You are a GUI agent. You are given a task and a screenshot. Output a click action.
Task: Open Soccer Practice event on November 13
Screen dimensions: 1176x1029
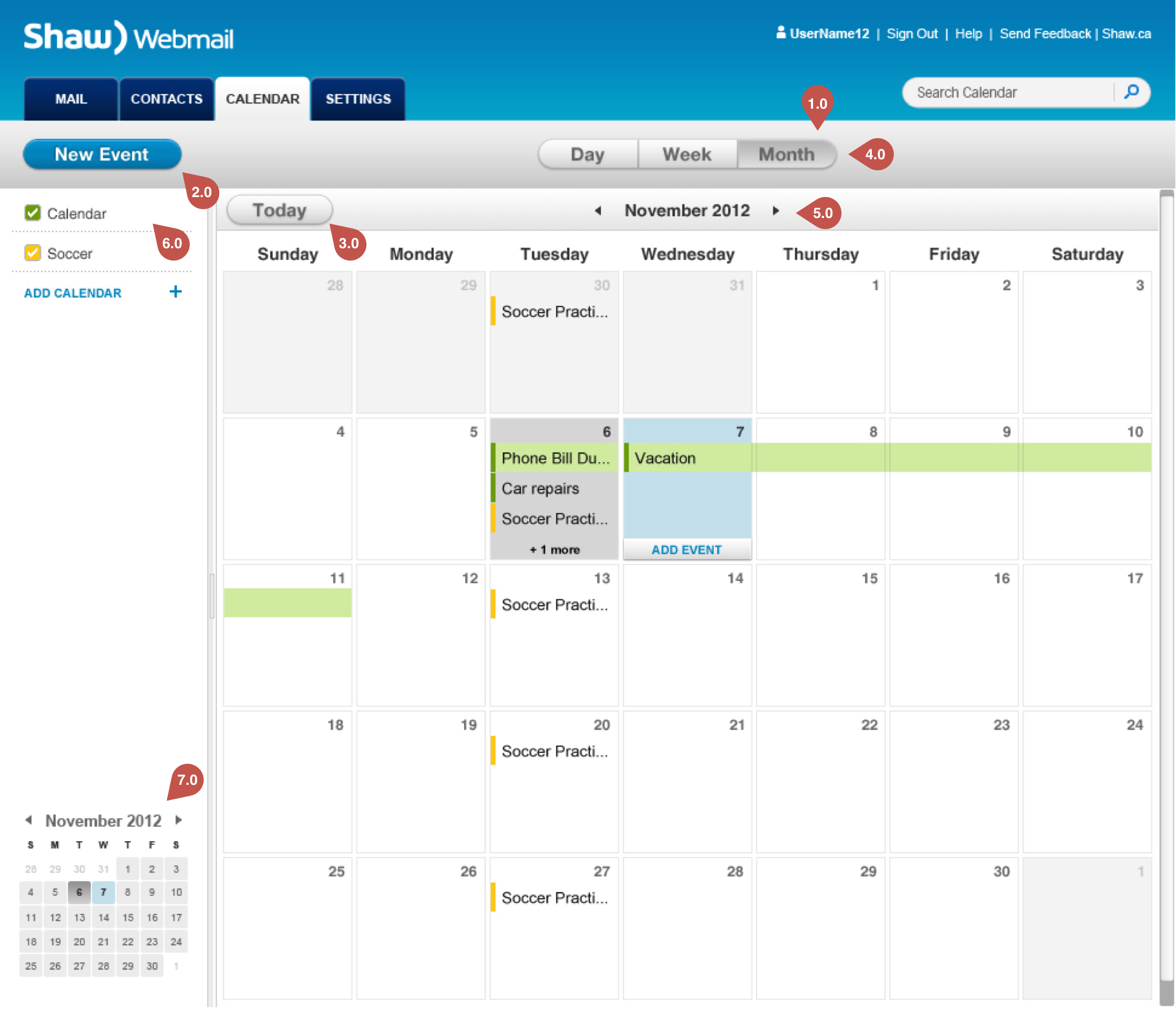[x=554, y=604]
